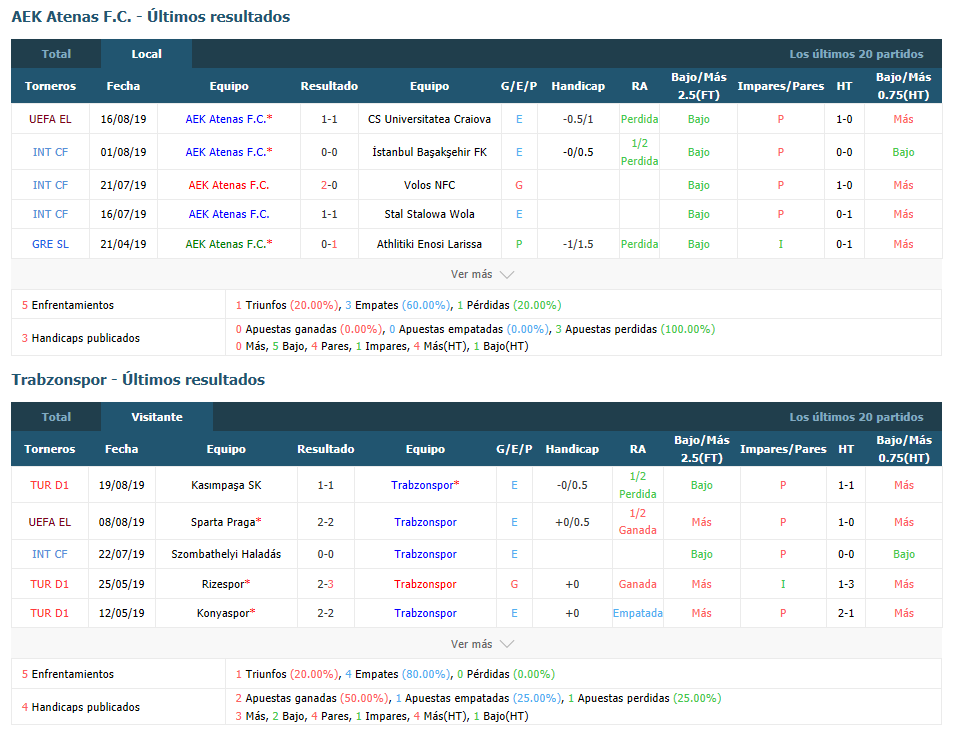Click the date 16/08/19
This screenshot has width=955, height=736.
(123, 119)
